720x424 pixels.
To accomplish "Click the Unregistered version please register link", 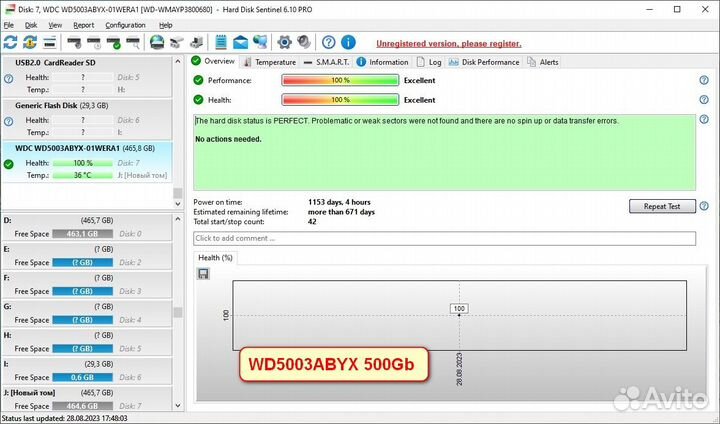I will [449, 44].
